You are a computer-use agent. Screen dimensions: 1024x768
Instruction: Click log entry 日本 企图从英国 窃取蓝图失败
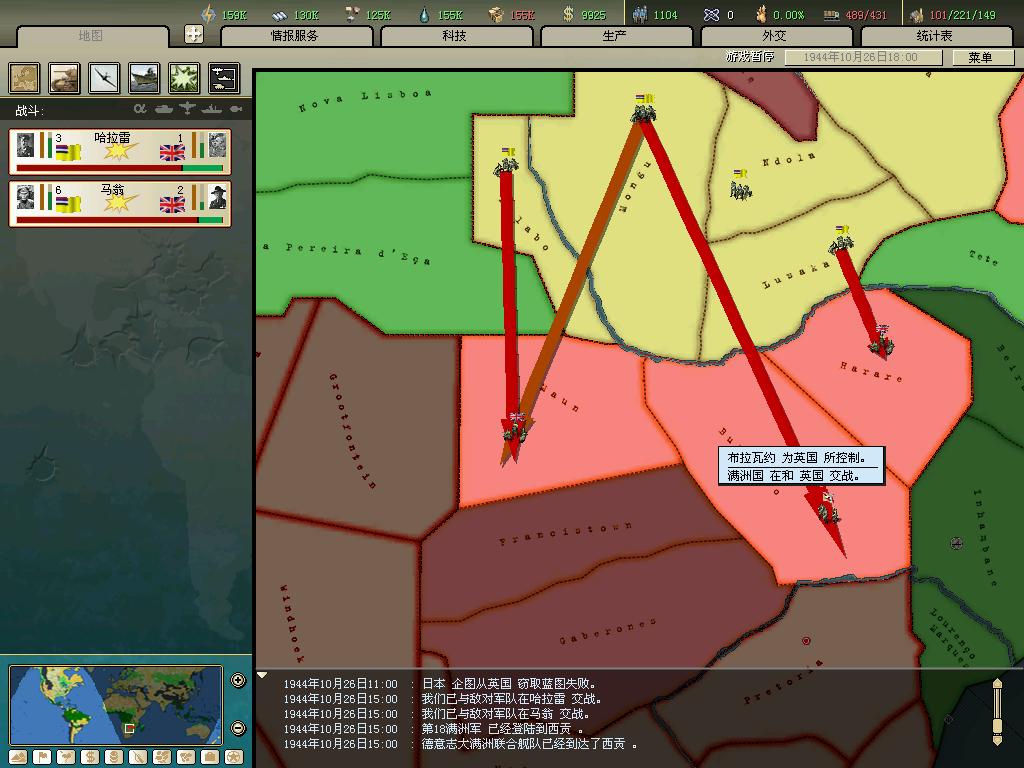(x=509, y=684)
